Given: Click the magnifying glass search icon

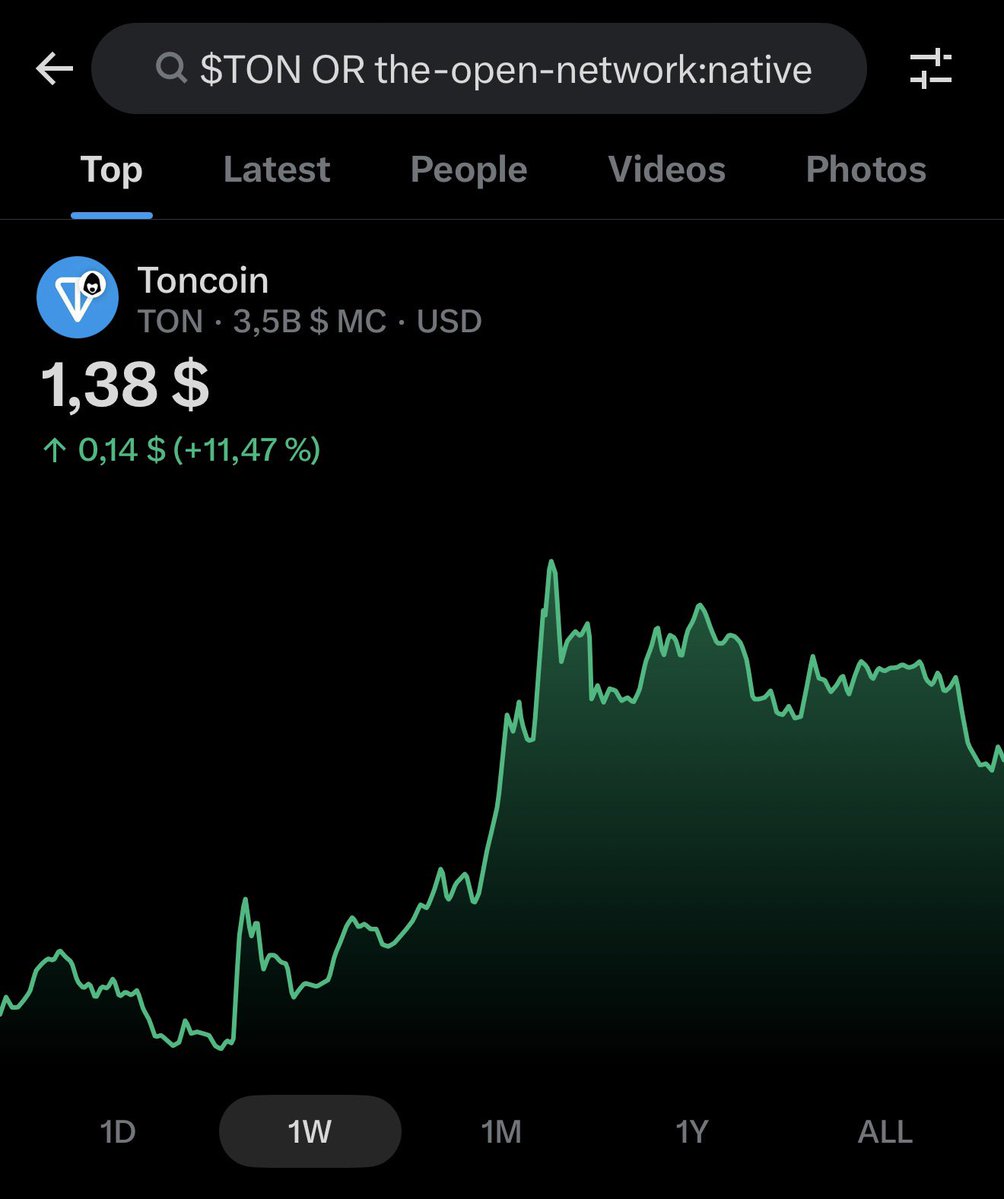Looking at the screenshot, I should tap(171, 69).
